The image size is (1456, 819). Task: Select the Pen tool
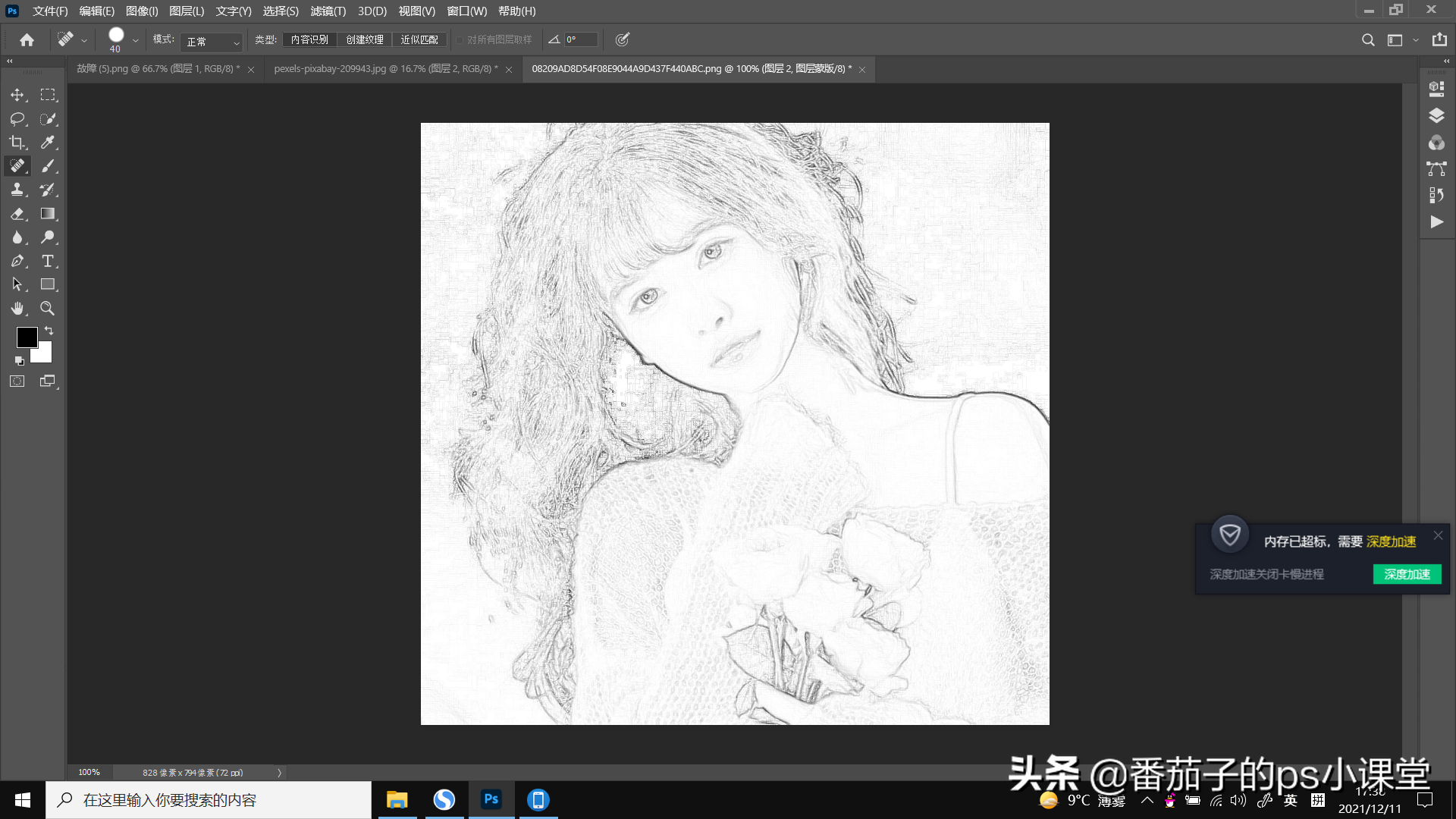(x=17, y=261)
